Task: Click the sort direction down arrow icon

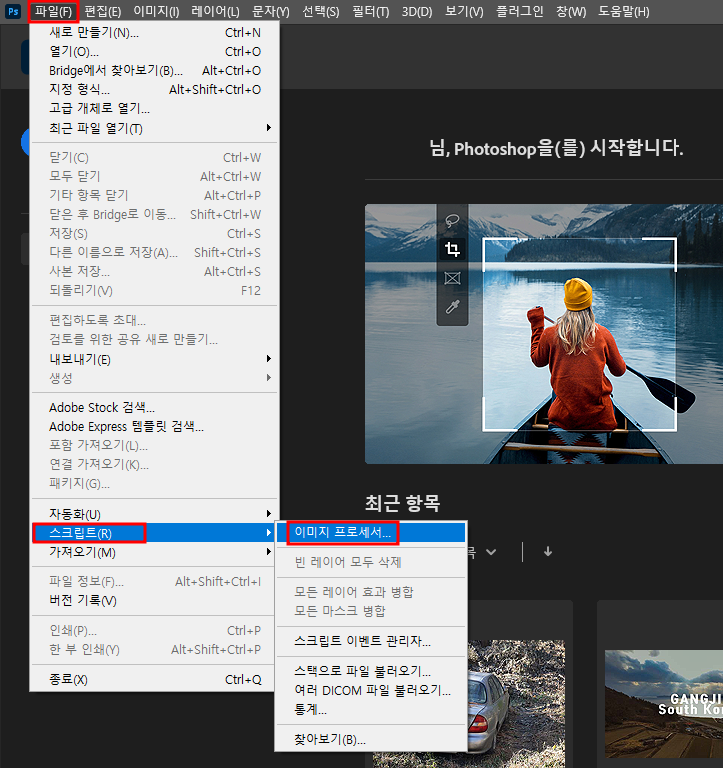Action: (x=548, y=552)
